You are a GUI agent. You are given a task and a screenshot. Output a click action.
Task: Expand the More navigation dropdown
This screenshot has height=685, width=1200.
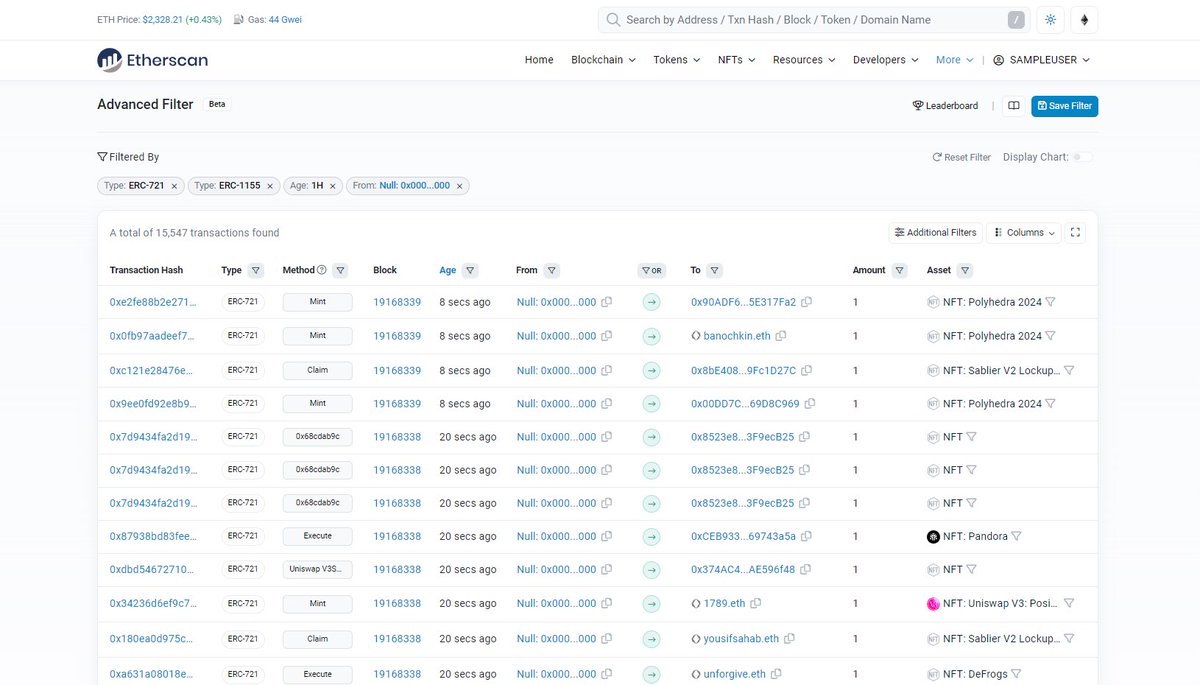coord(952,60)
